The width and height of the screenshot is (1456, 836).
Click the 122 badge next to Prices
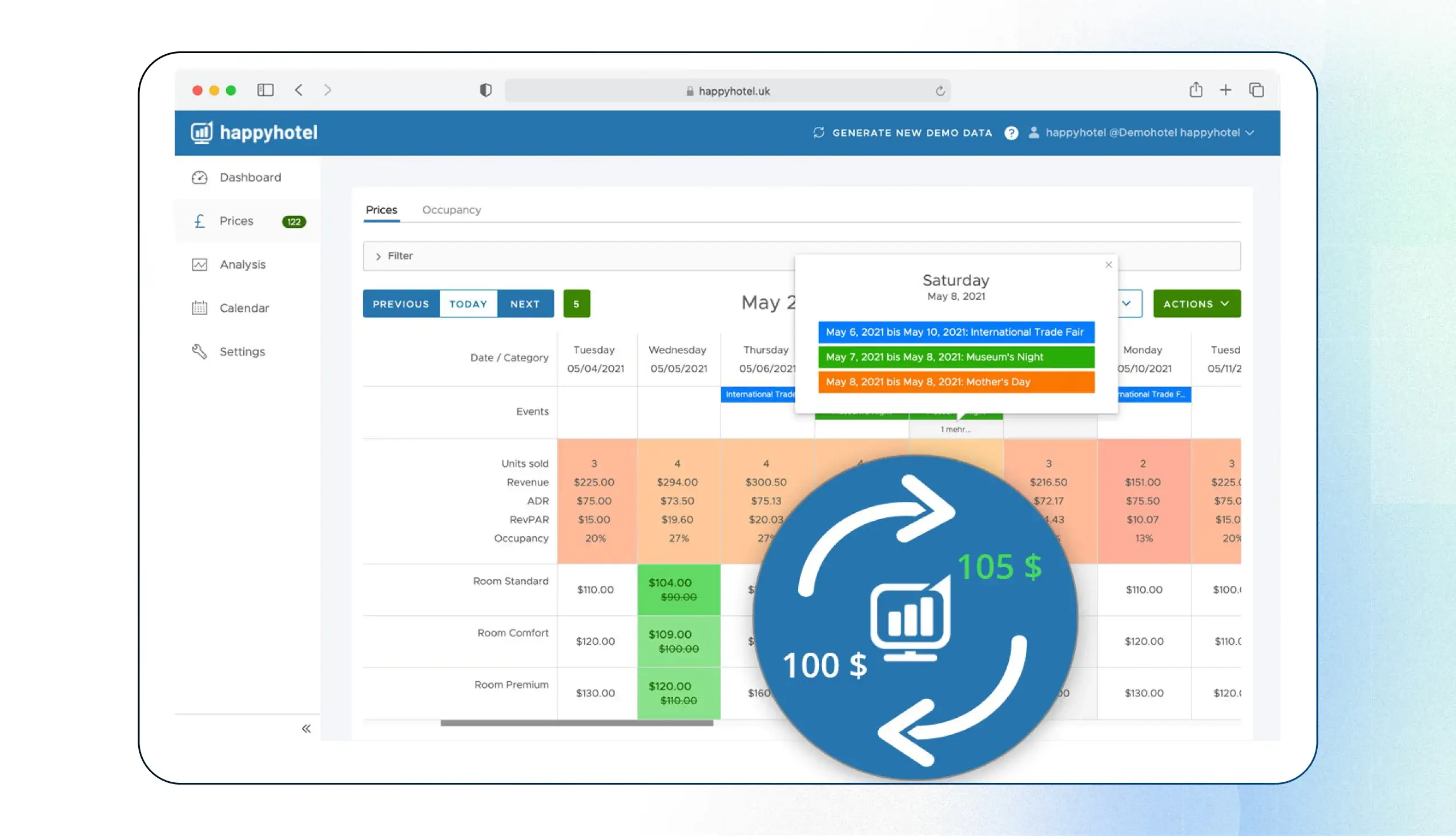point(294,222)
